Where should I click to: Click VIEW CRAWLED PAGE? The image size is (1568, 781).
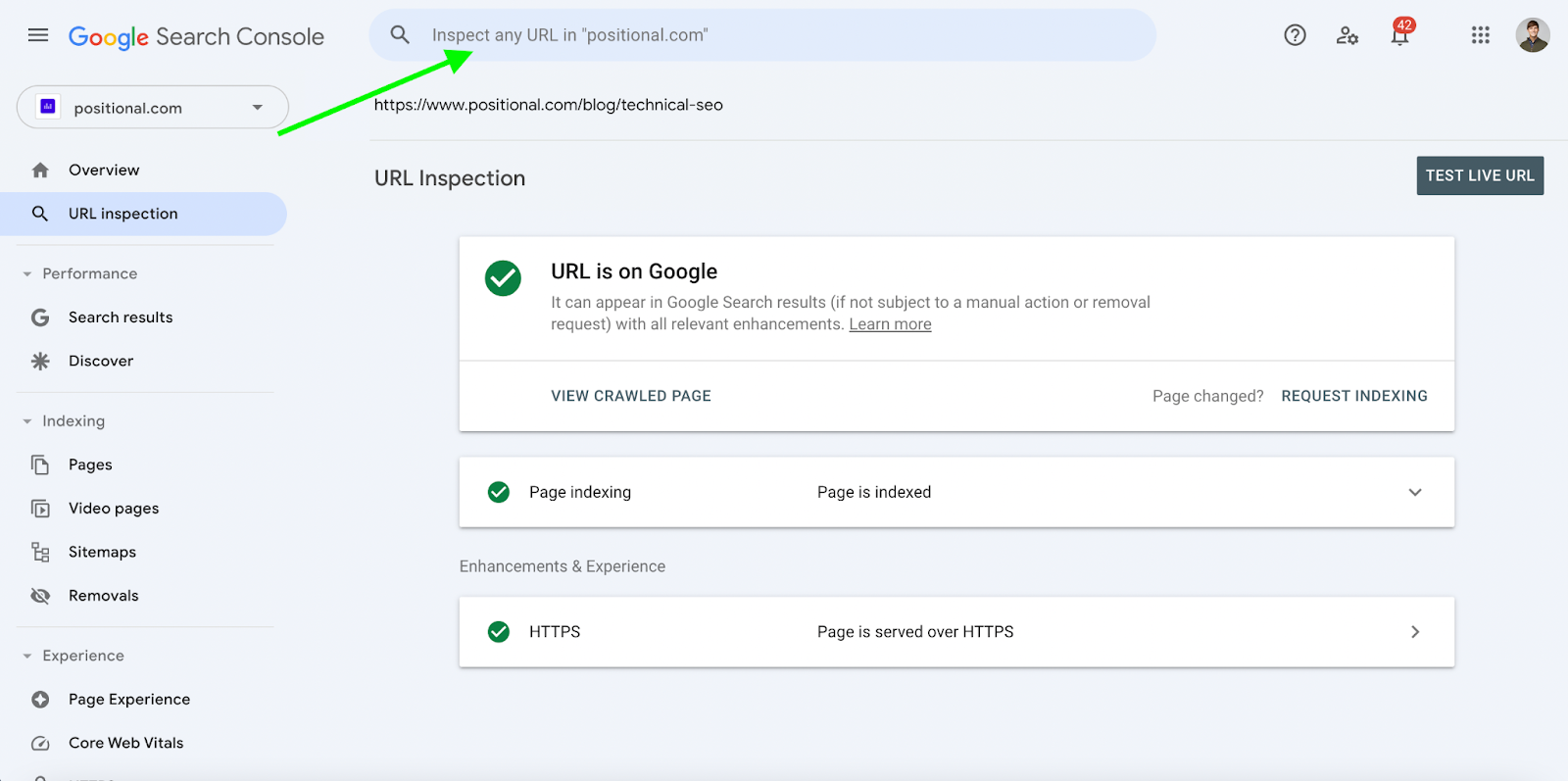click(631, 396)
